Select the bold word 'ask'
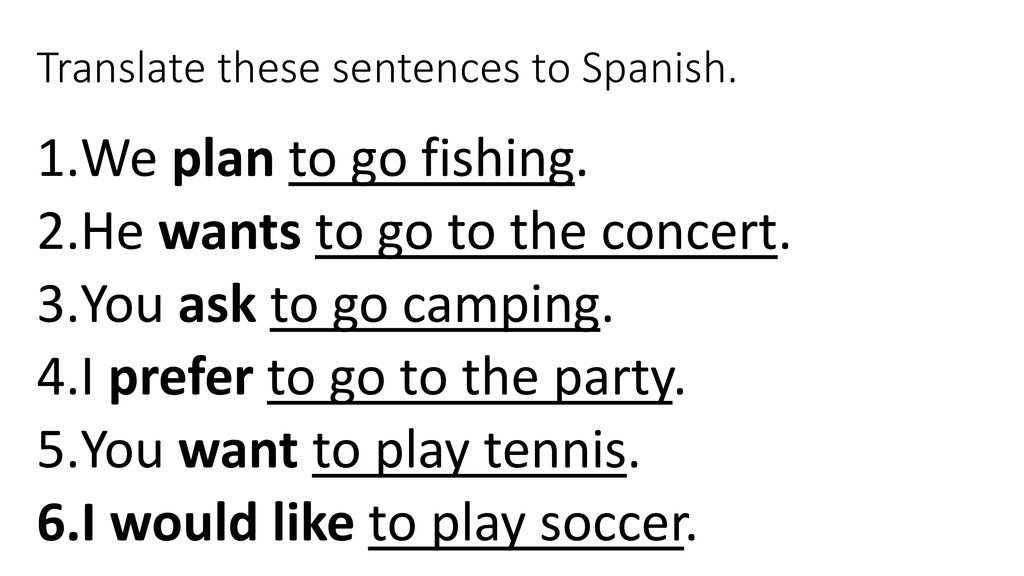The image size is (1024, 576). (x=217, y=306)
